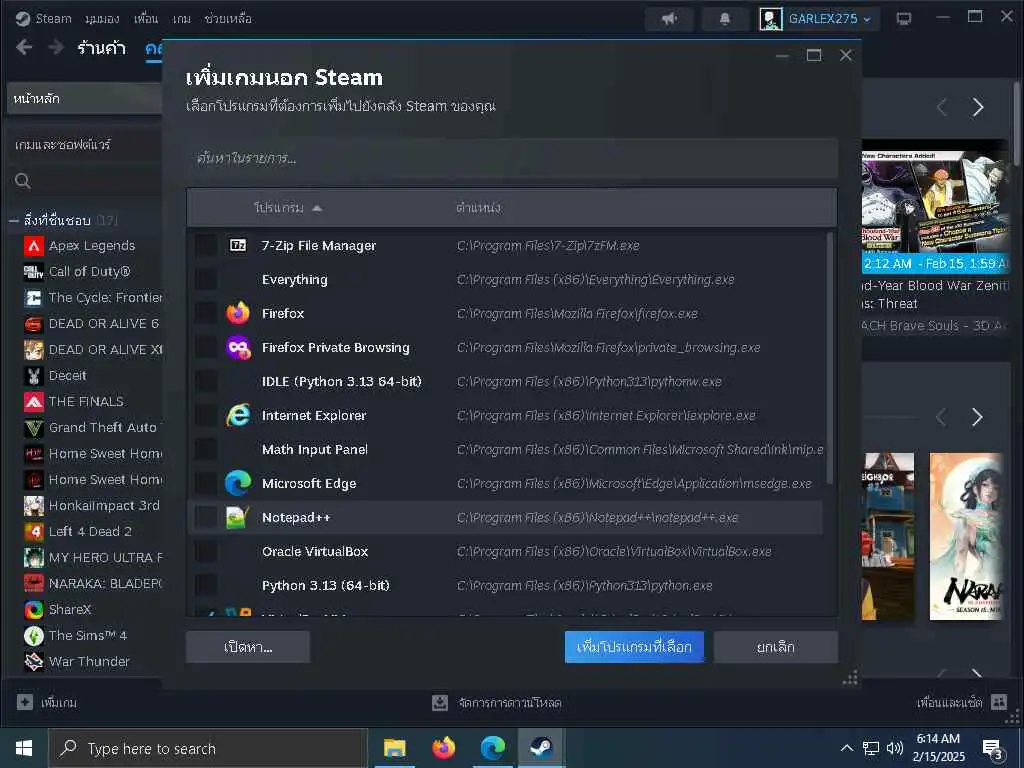Go back with Steam's left arrow

point(24,48)
